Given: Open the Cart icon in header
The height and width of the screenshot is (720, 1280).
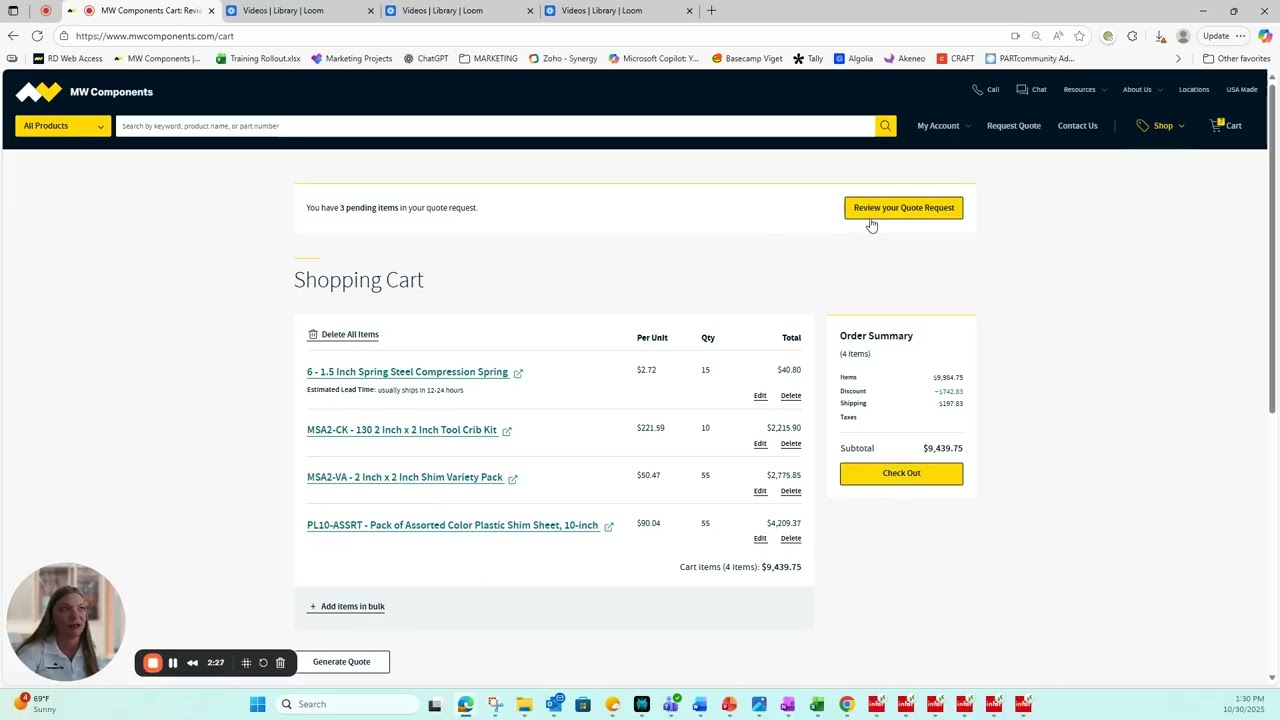Looking at the screenshot, I should pyautogui.click(x=1225, y=126).
